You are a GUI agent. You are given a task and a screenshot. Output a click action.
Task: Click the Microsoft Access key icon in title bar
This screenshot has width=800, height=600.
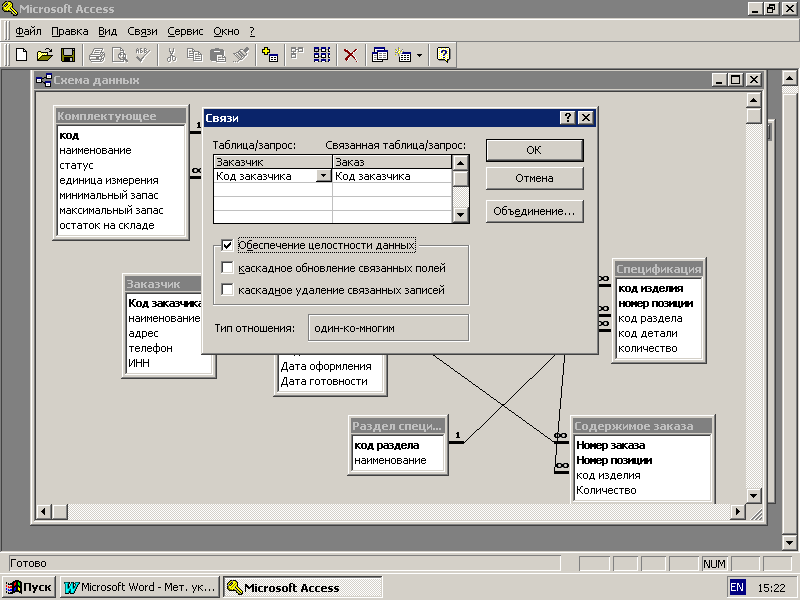tap(10, 8)
